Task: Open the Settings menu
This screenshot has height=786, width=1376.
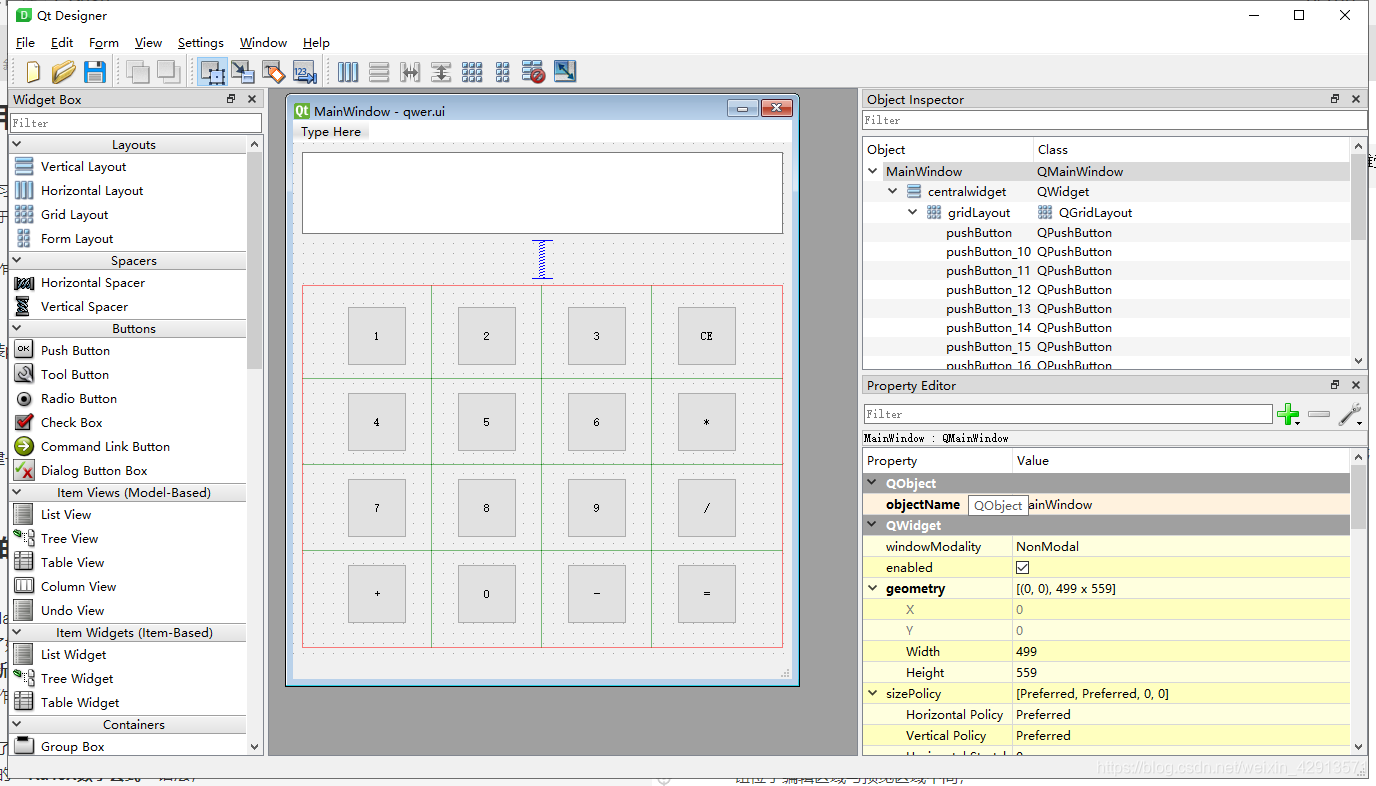Action: click(x=201, y=43)
